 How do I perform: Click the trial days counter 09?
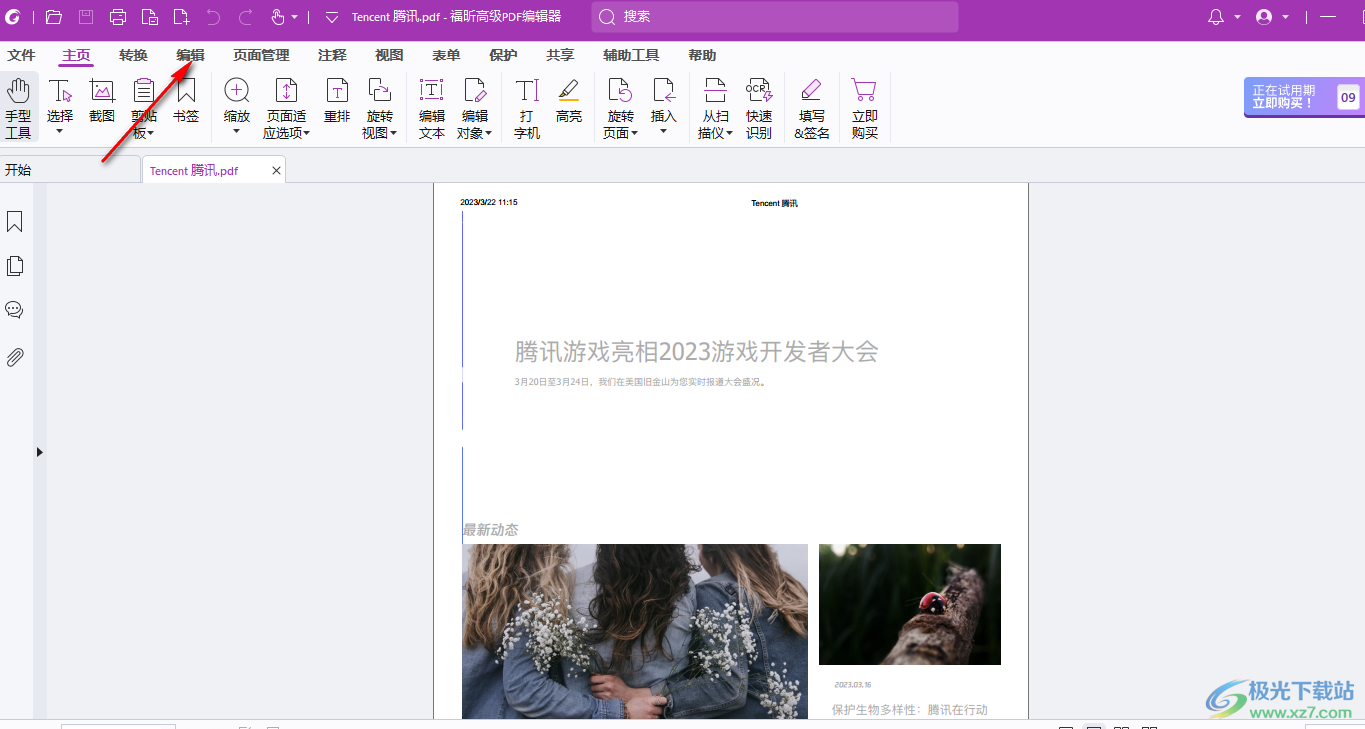1348,97
